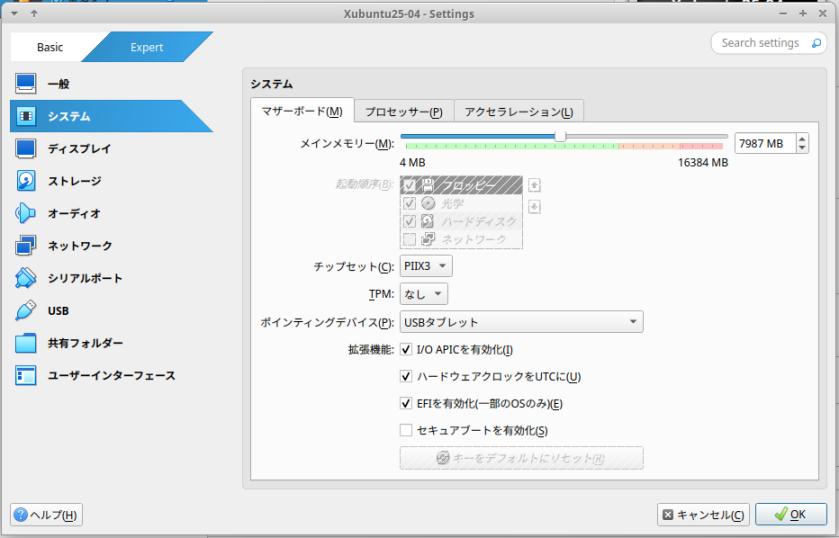
Task: Click the main memory slider handle
Action: coord(560,136)
